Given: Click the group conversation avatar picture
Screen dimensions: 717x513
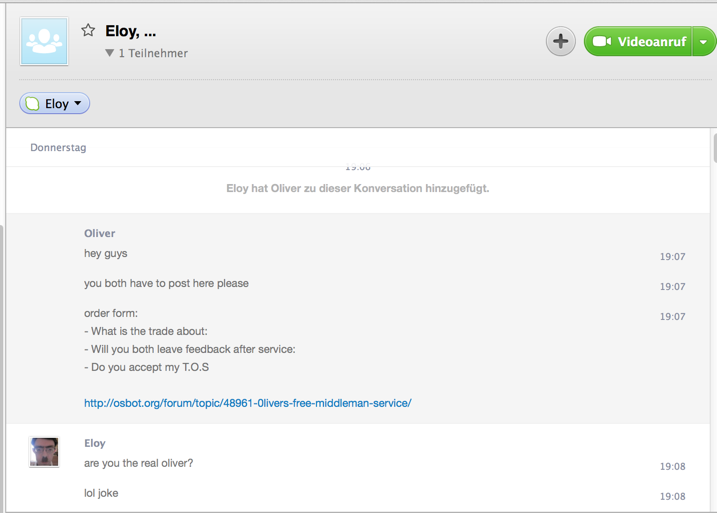Looking at the screenshot, I should click(x=44, y=41).
